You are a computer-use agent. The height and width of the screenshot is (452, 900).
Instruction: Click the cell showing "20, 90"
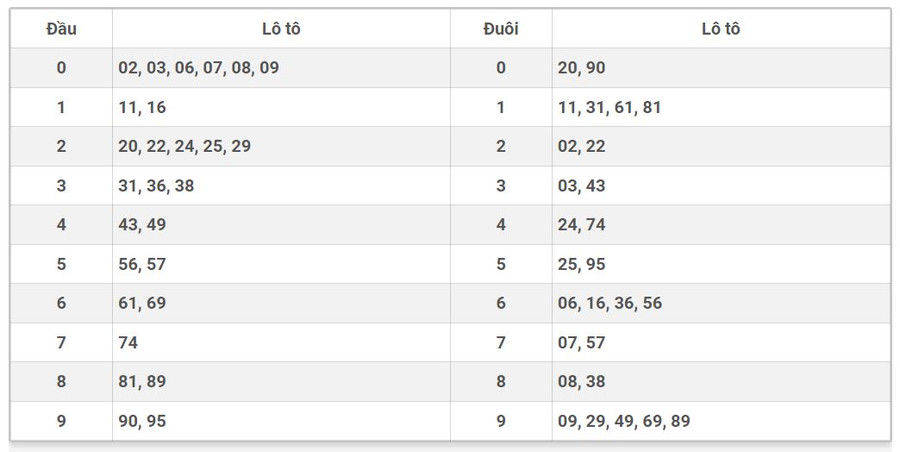[x=581, y=68]
